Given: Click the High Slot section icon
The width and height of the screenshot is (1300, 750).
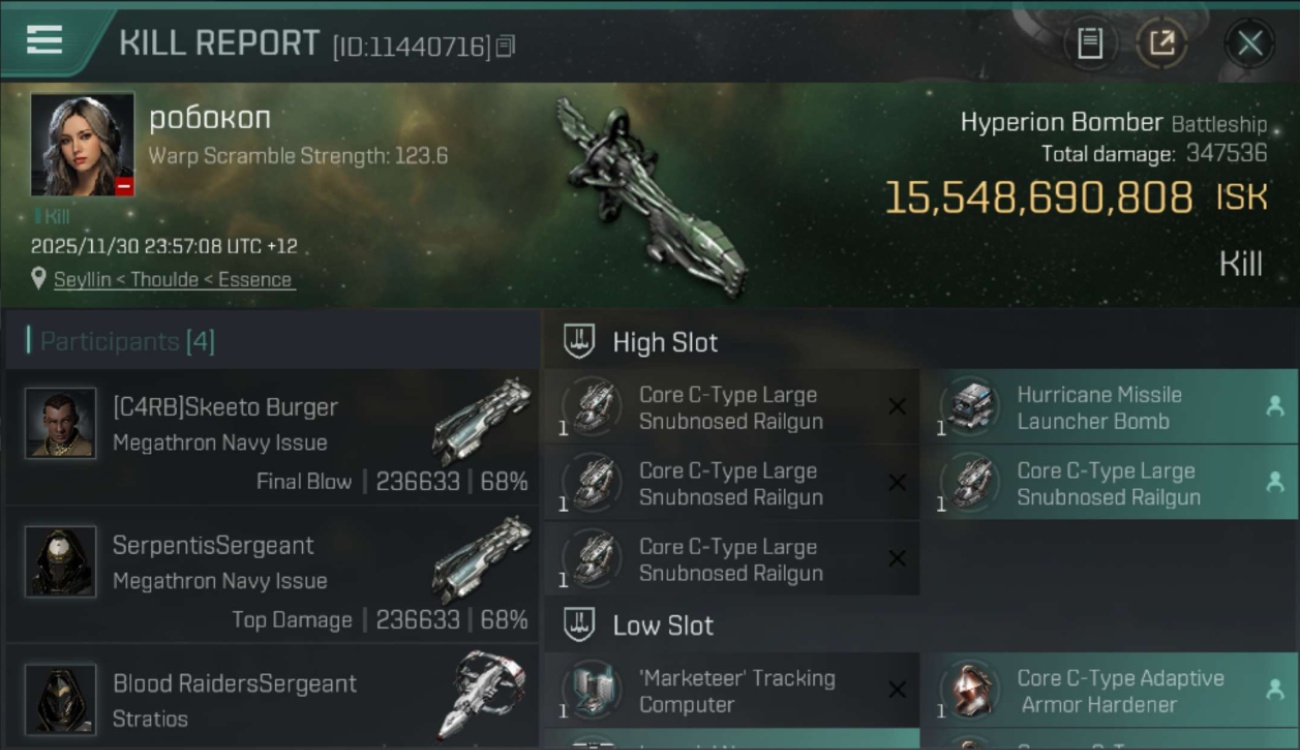Looking at the screenshot, I should (x=579, y=342).
